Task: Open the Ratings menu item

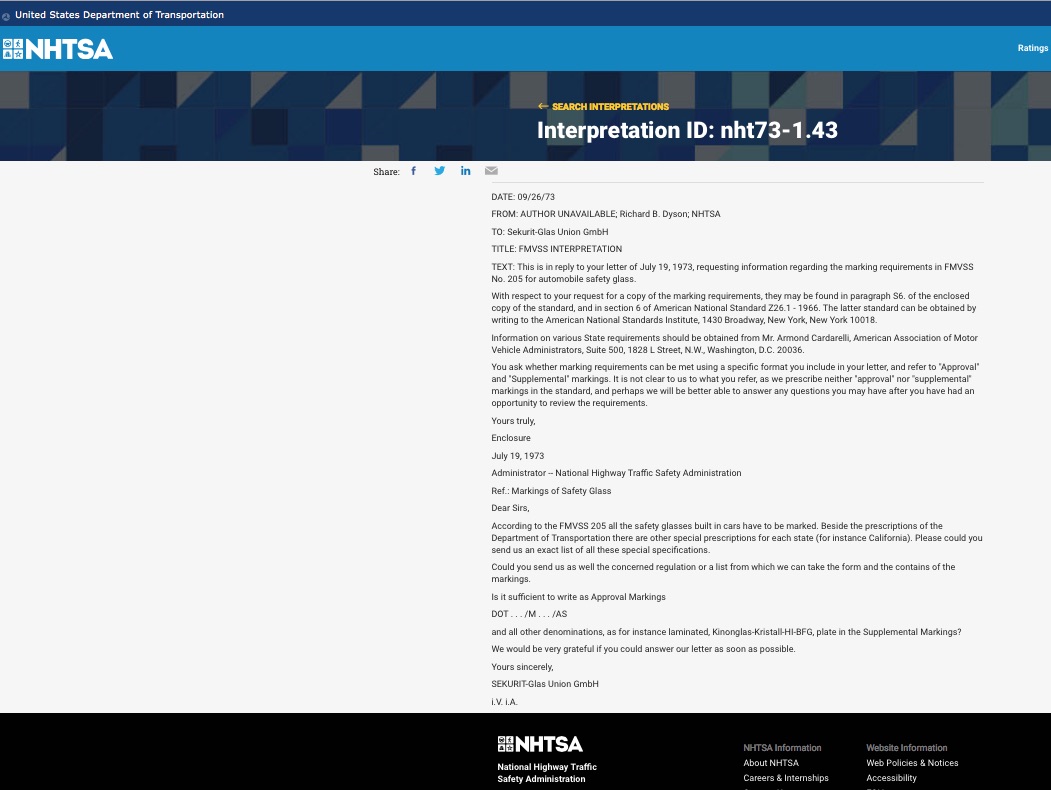Action: pyautogui.click(x=1032, y=48)
